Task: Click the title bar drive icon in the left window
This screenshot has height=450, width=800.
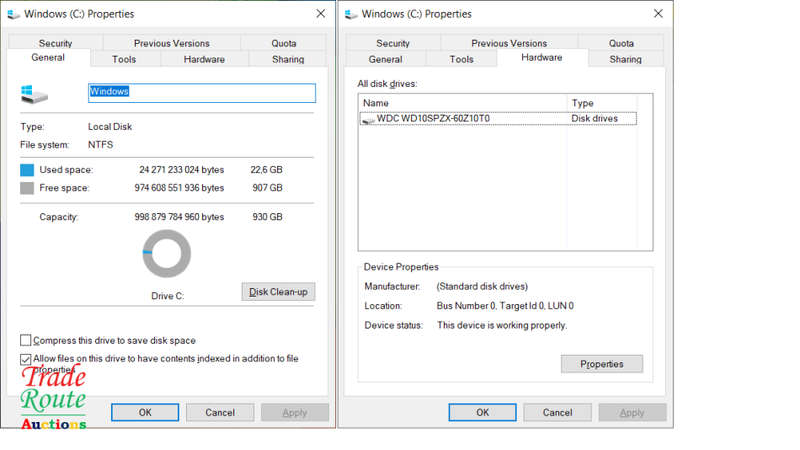Action: [14, 14]
